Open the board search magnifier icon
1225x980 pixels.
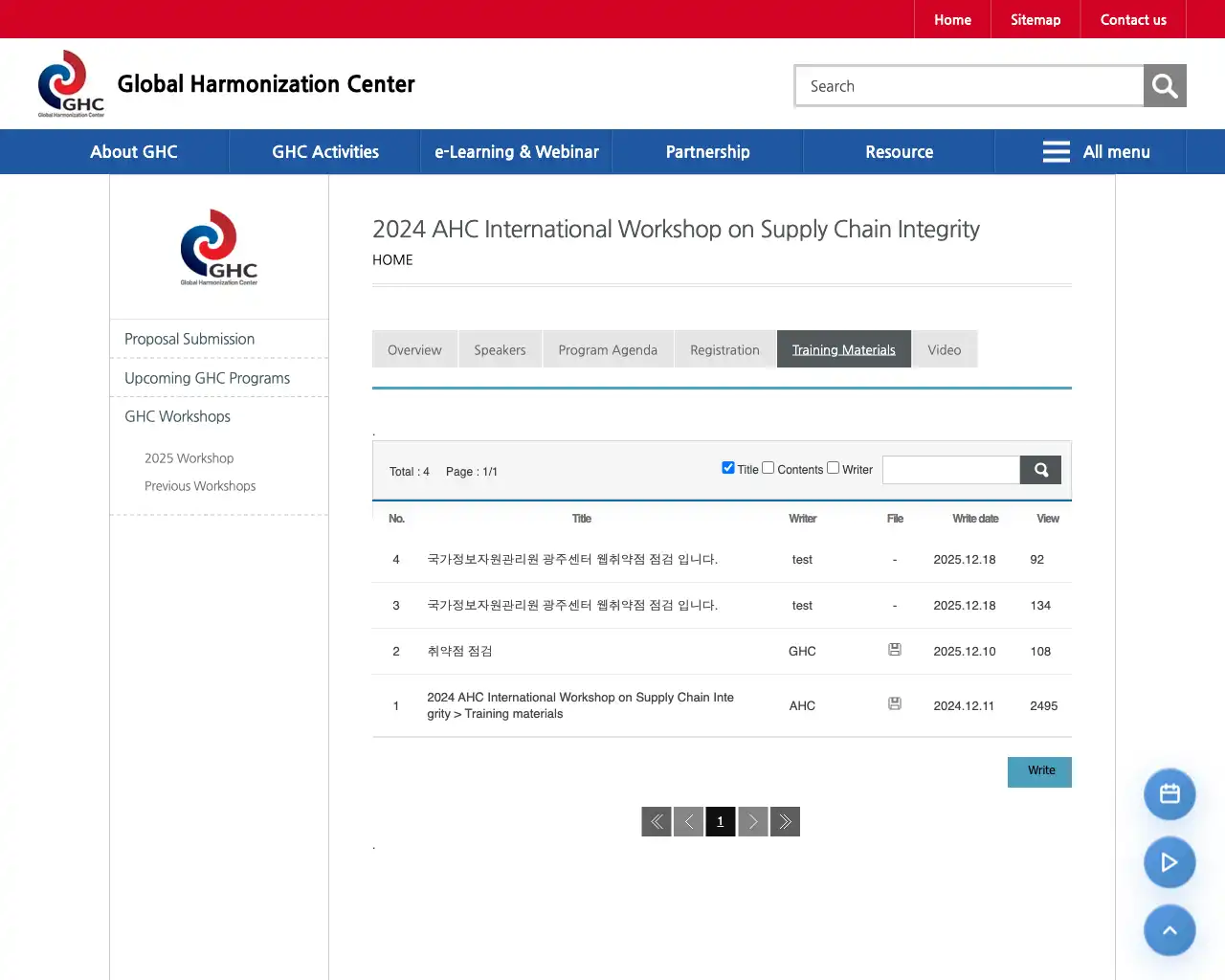click(x=1039, y=470)
